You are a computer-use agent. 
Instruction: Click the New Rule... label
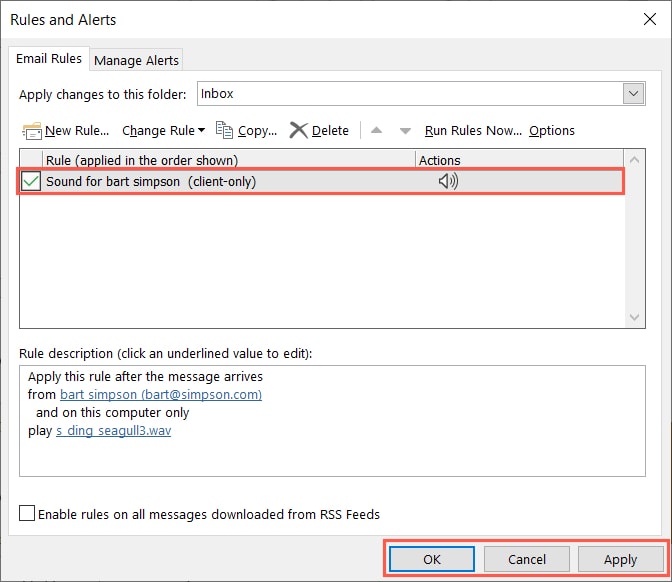pos(77,130)
